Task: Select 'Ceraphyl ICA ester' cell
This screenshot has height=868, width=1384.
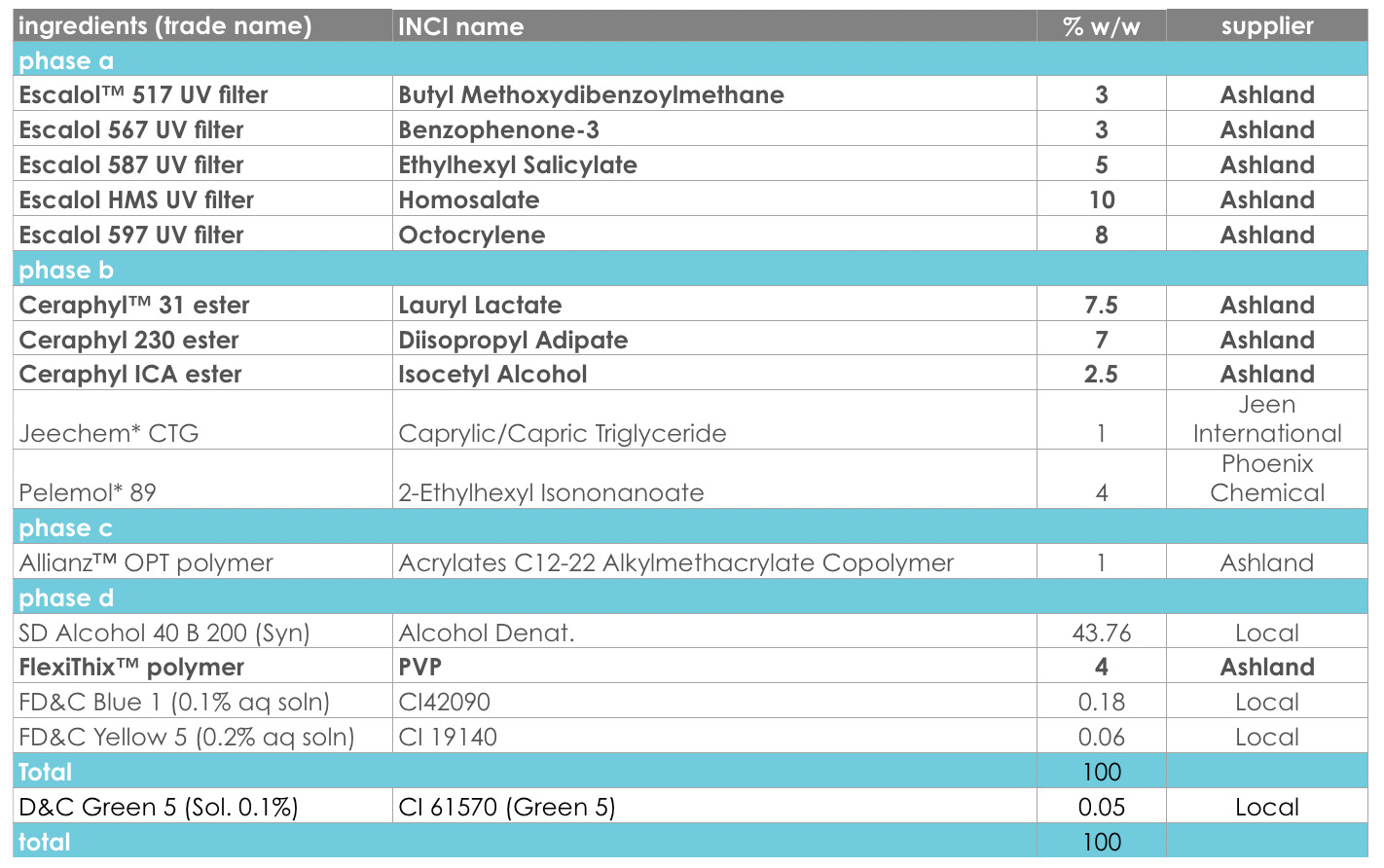Action: [x=202, y=374]
